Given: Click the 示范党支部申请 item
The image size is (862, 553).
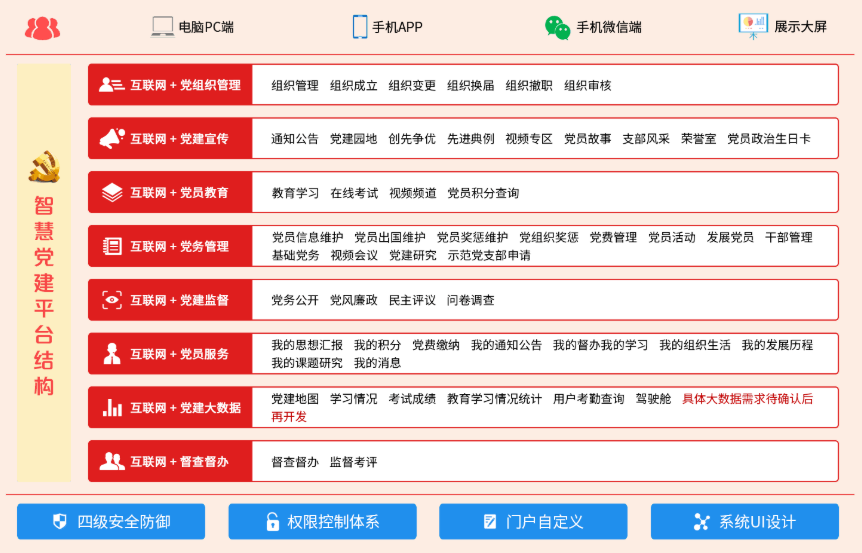Looking at the screenshot, I should point(489,255).
